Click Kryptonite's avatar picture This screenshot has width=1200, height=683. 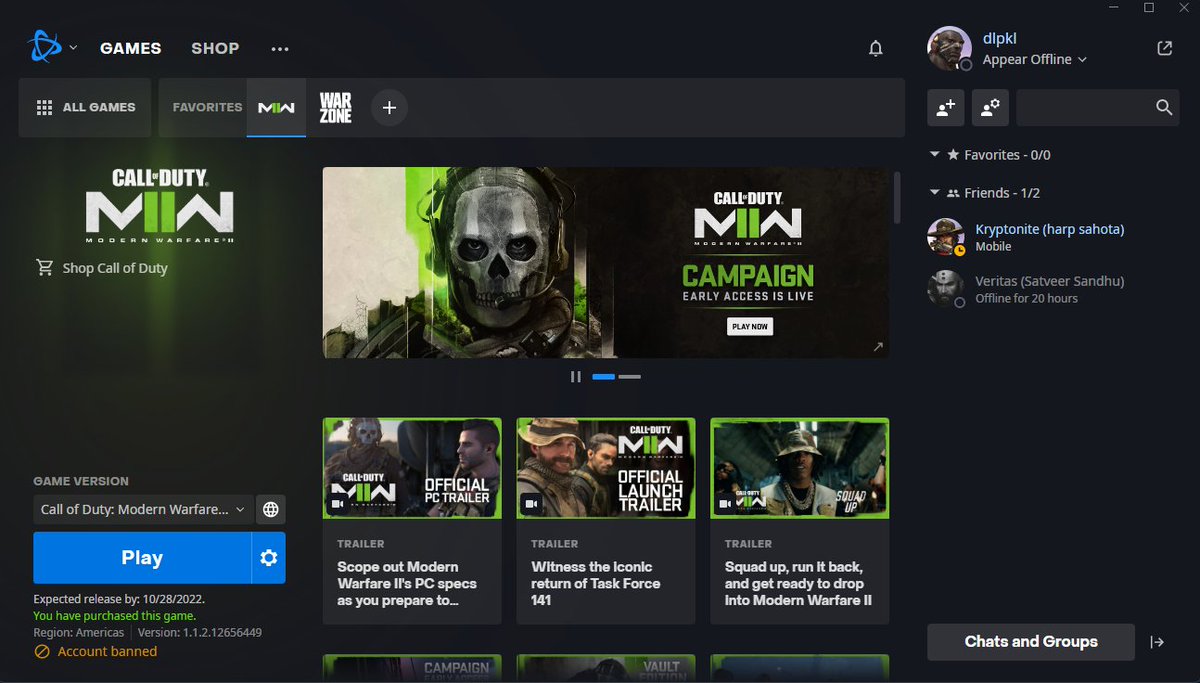945,237
